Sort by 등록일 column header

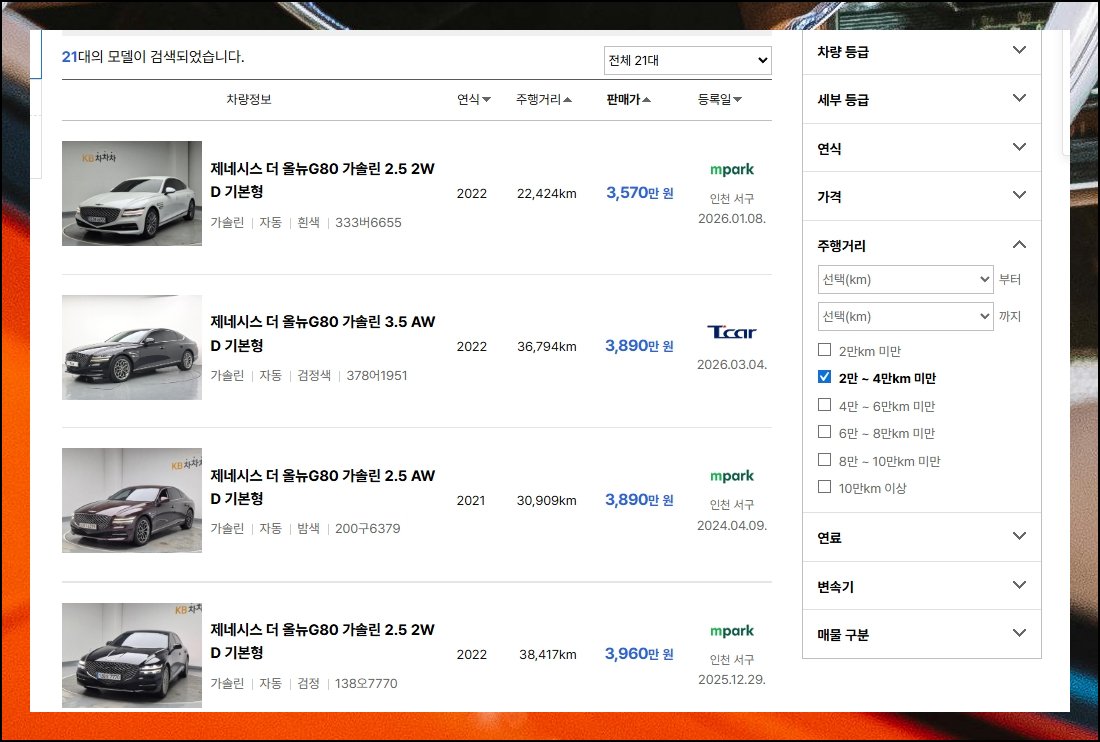pos(719,100)
